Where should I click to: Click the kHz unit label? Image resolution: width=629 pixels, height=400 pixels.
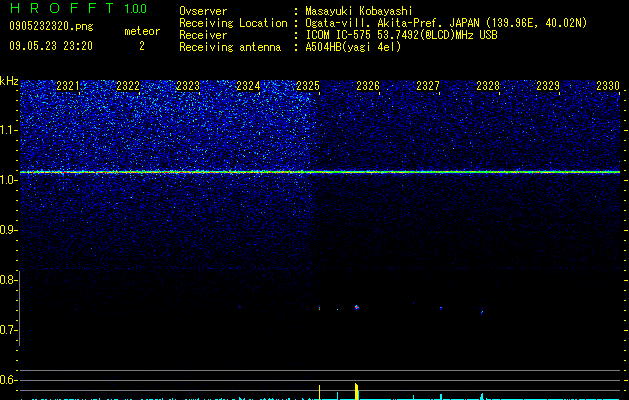[9, 81]
